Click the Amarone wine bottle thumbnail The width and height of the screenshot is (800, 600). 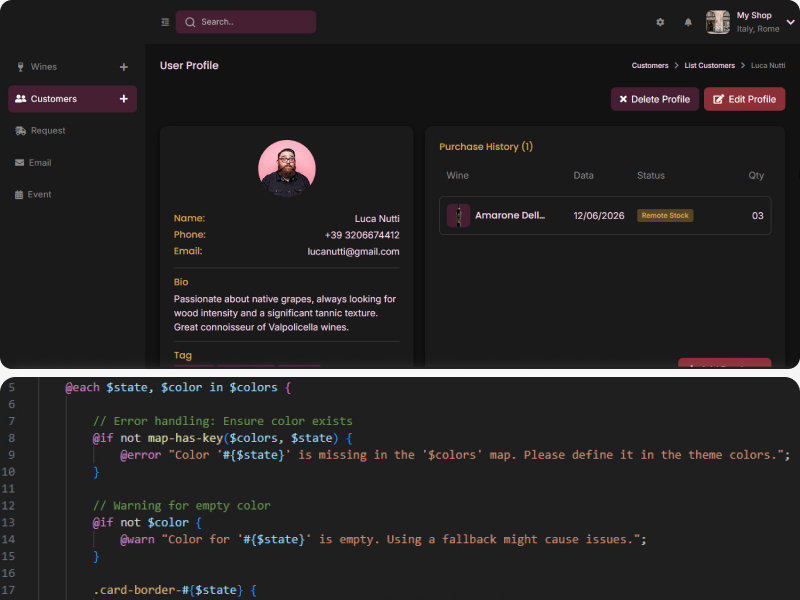click(x=458, y=215)
